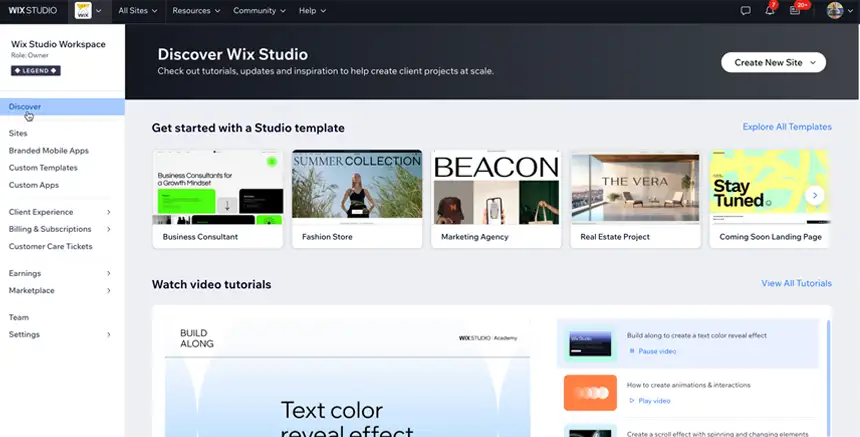Expand the Billing & Subscriptions section

pos(60,229)
